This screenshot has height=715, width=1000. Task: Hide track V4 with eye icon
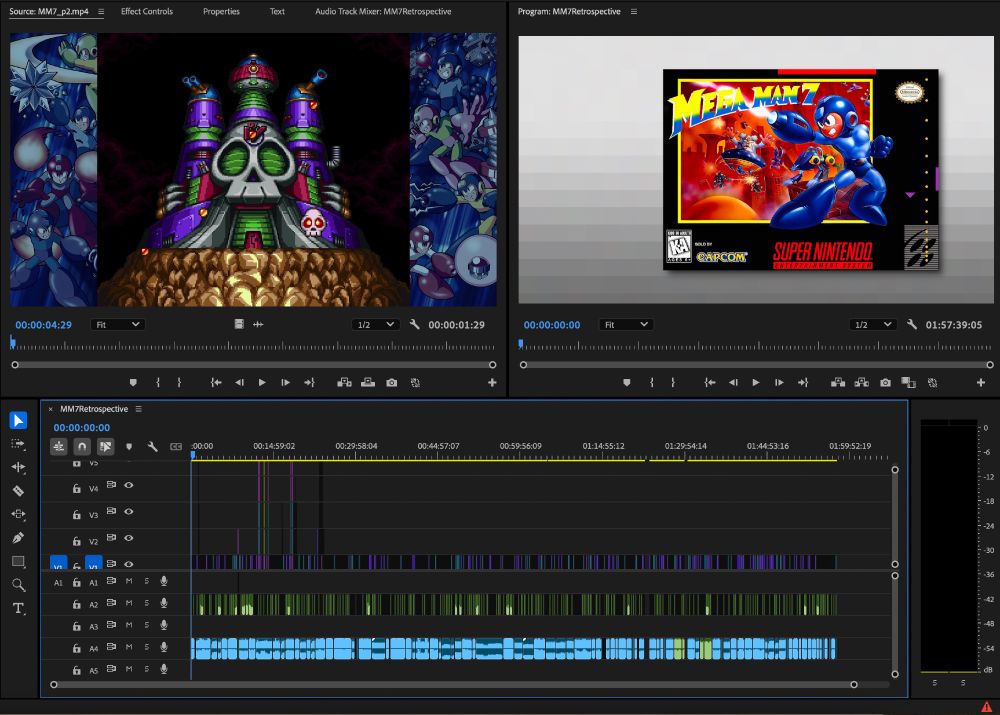tap(129, 485)
